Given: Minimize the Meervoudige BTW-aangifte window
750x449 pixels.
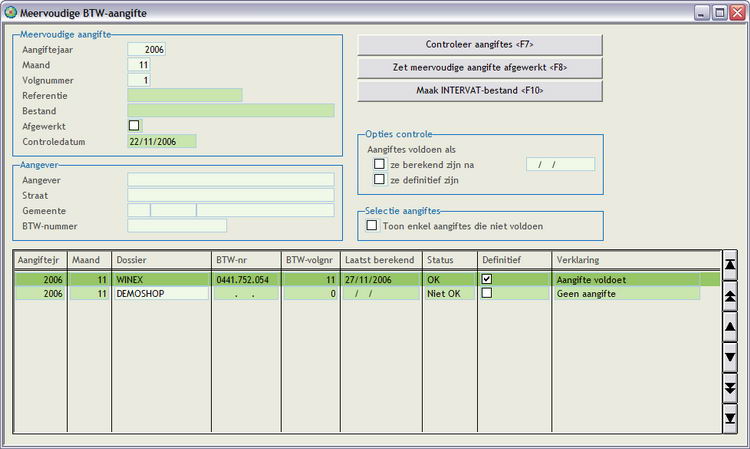Looking at the screenshot, I should pos(702,13).
